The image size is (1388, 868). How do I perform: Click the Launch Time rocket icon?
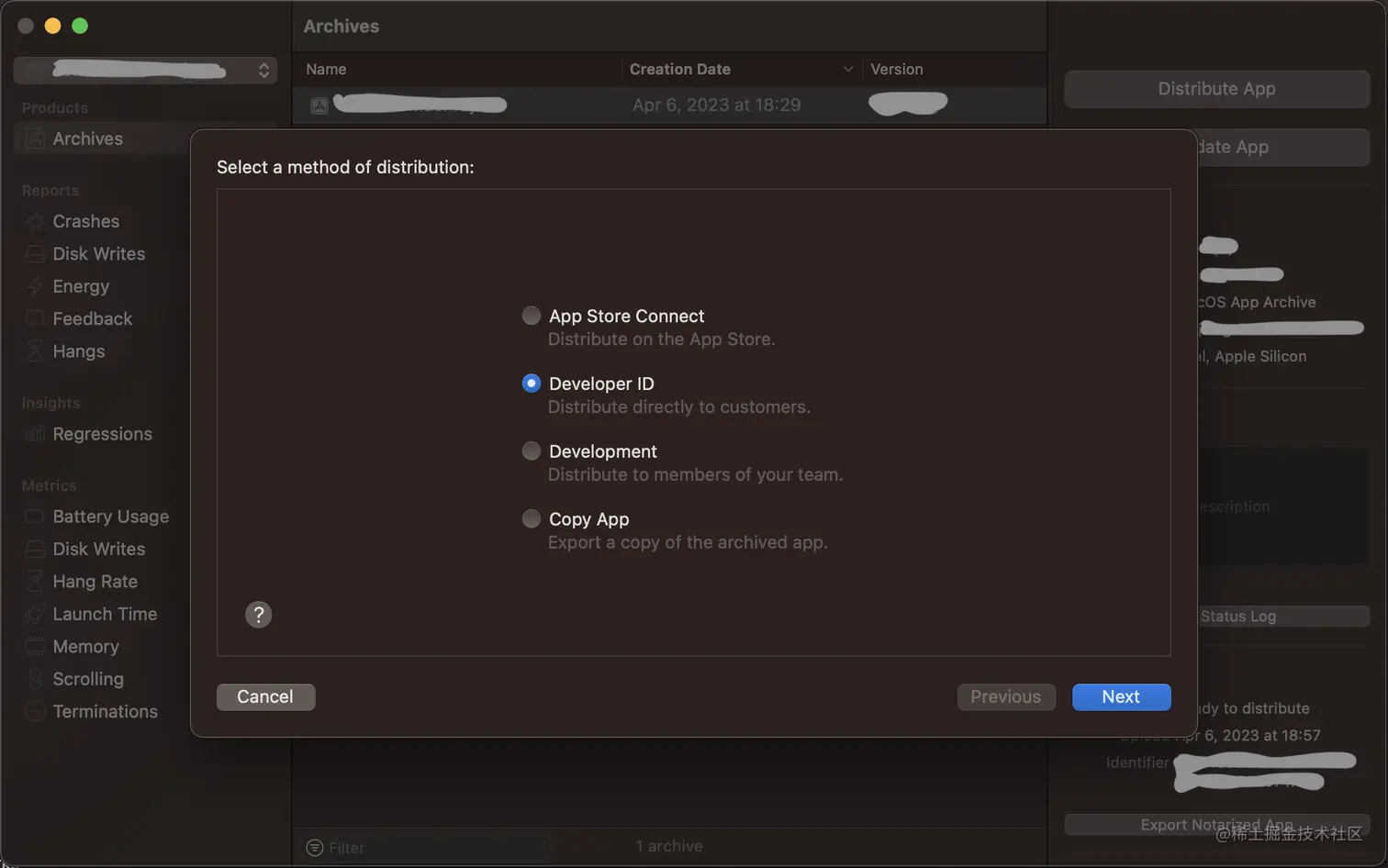click(x=35, y=614)
